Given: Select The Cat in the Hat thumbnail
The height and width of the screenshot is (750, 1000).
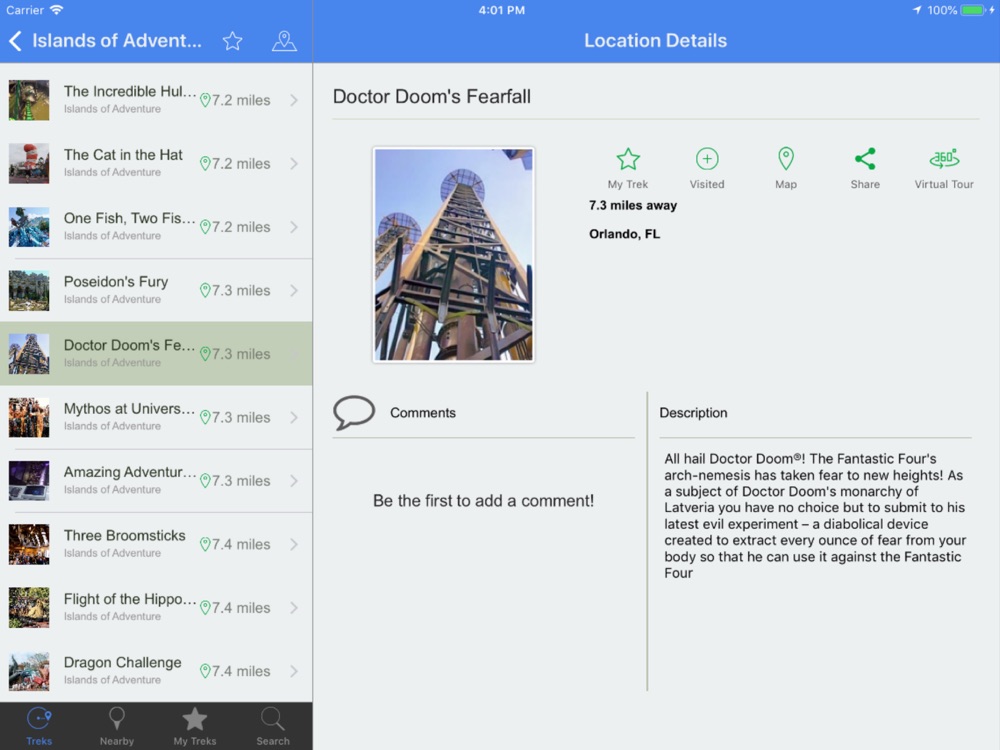Looking at the screenshot, I should tap(29, 163).
